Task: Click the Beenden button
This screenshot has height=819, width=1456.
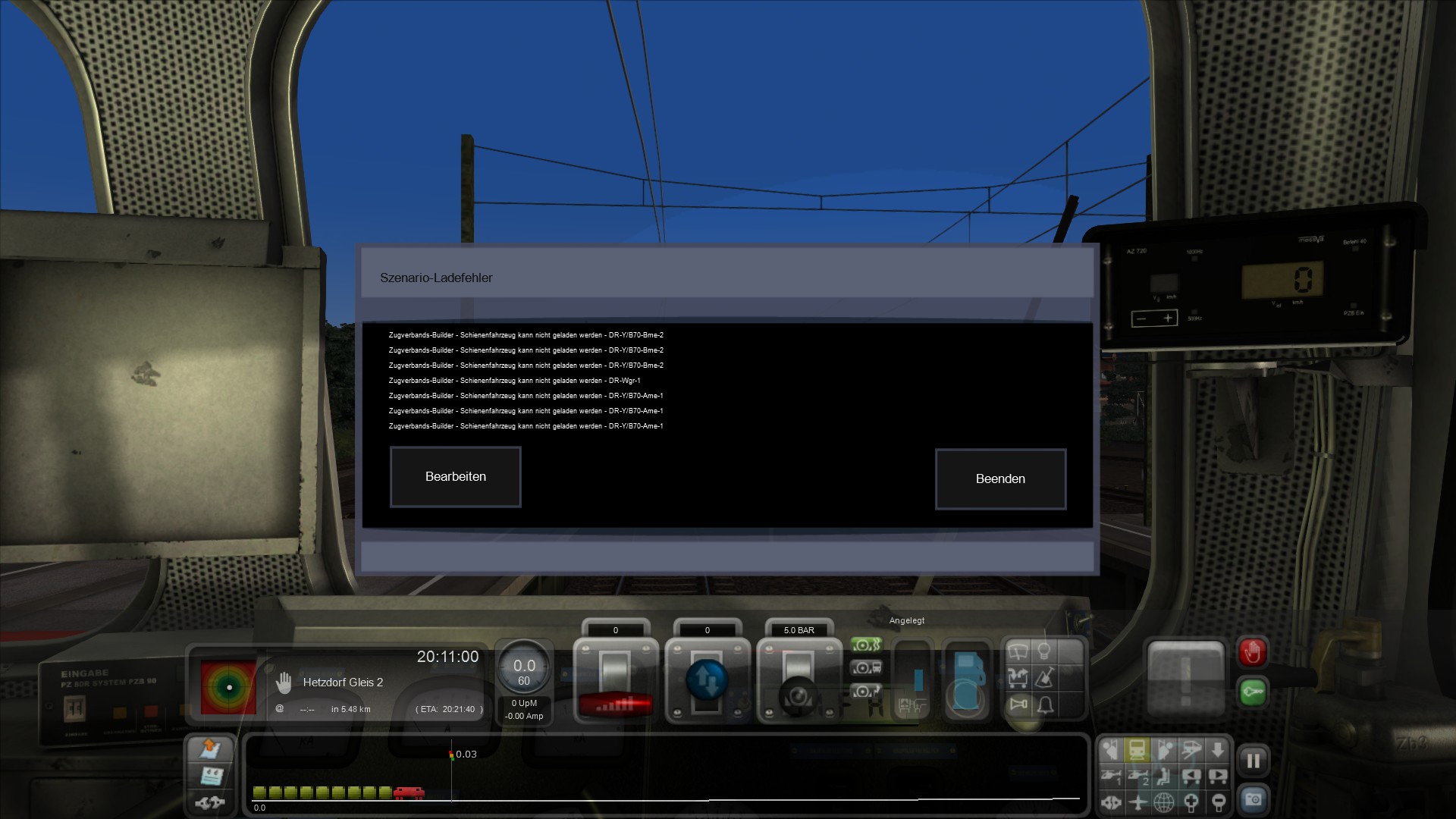Action: point(999,479)
